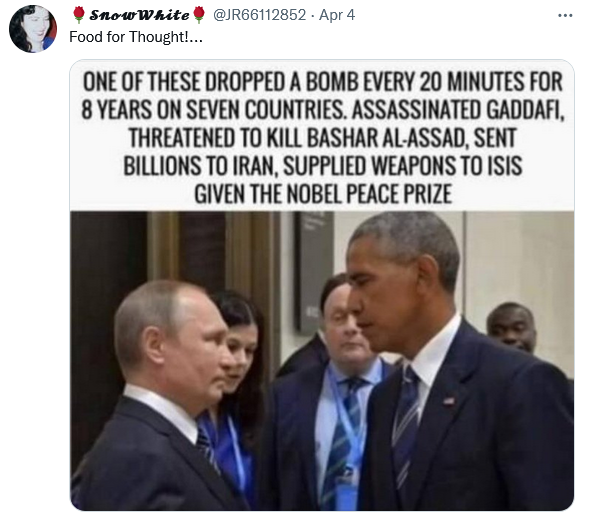590x524 pixels.
Task: Click the SnowWhite profile avatar picture
Action: click(33, 29)
